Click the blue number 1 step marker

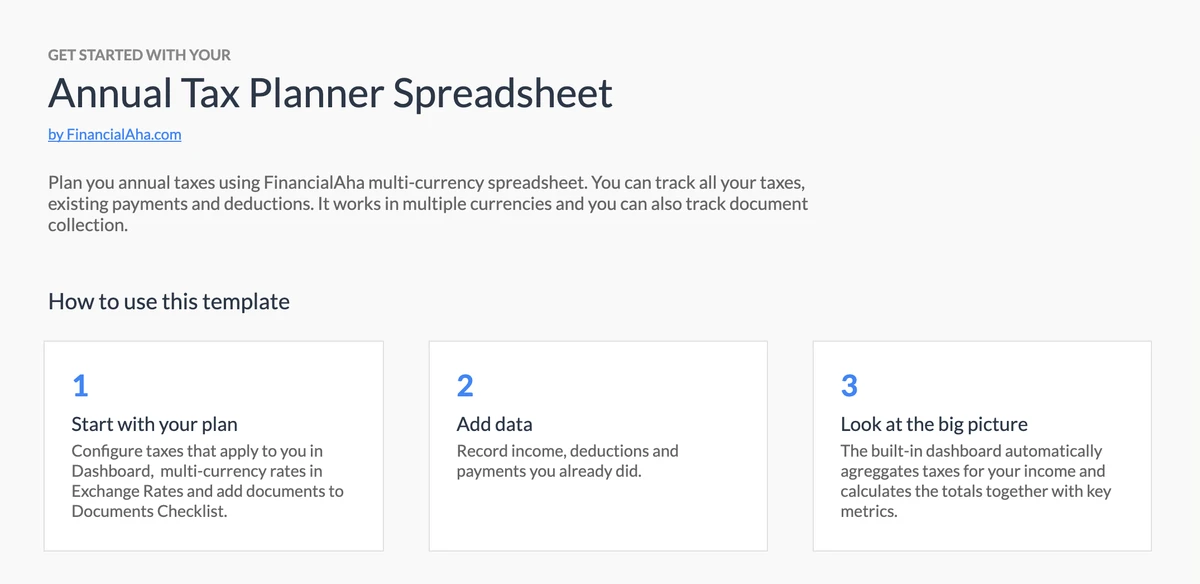click(80, 386)
